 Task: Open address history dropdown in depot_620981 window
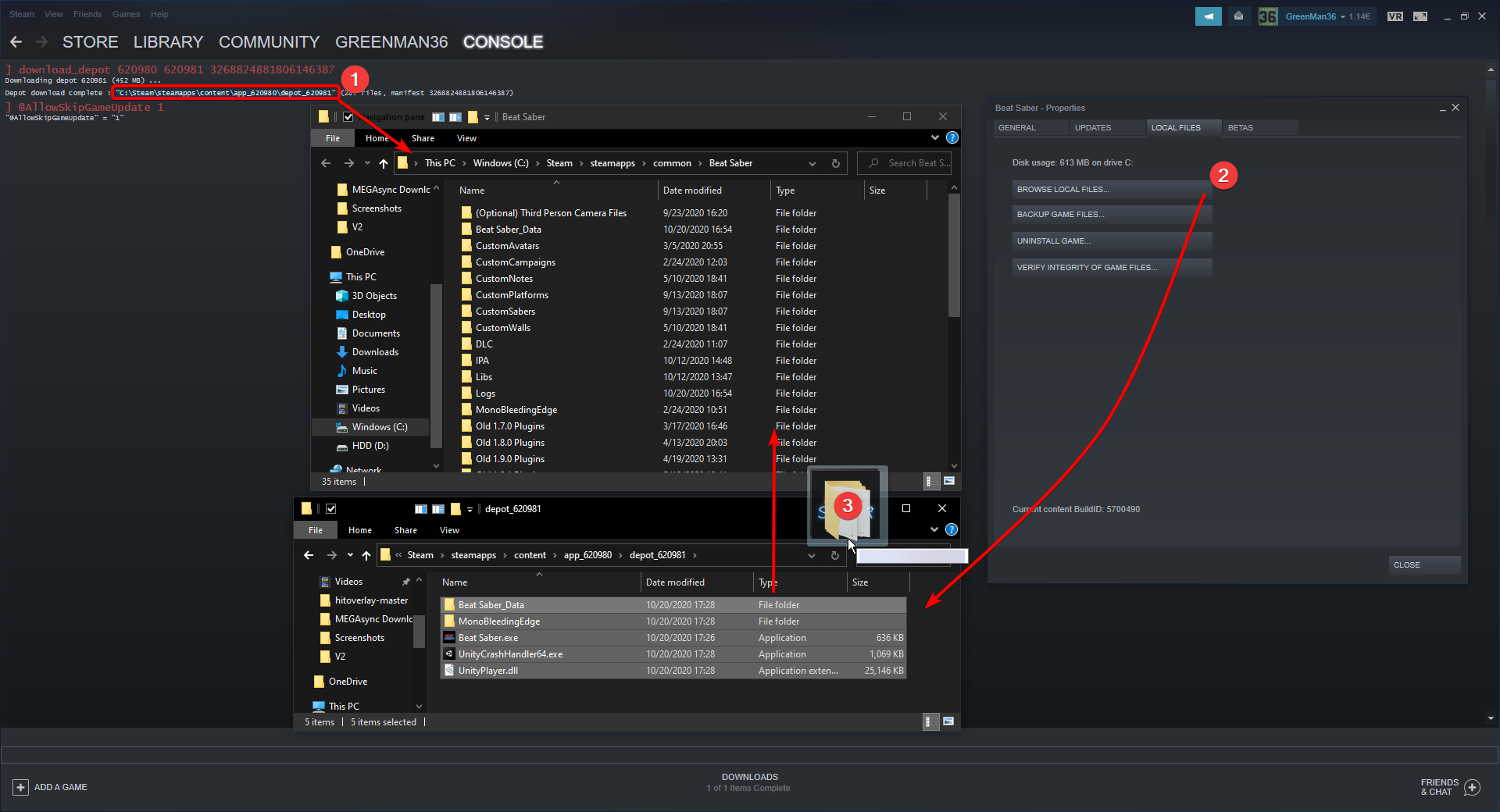coord(812,555)
